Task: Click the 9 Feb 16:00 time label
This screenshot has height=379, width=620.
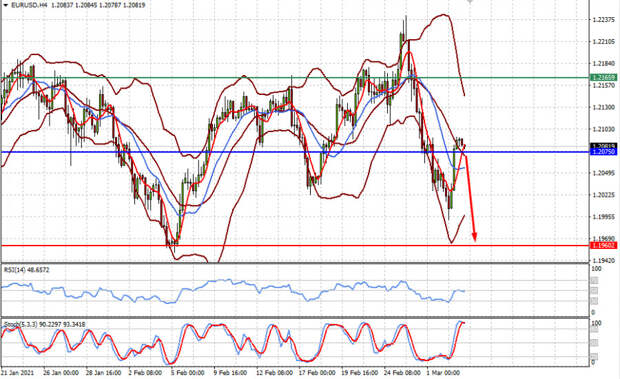Action: pos(231,372)
